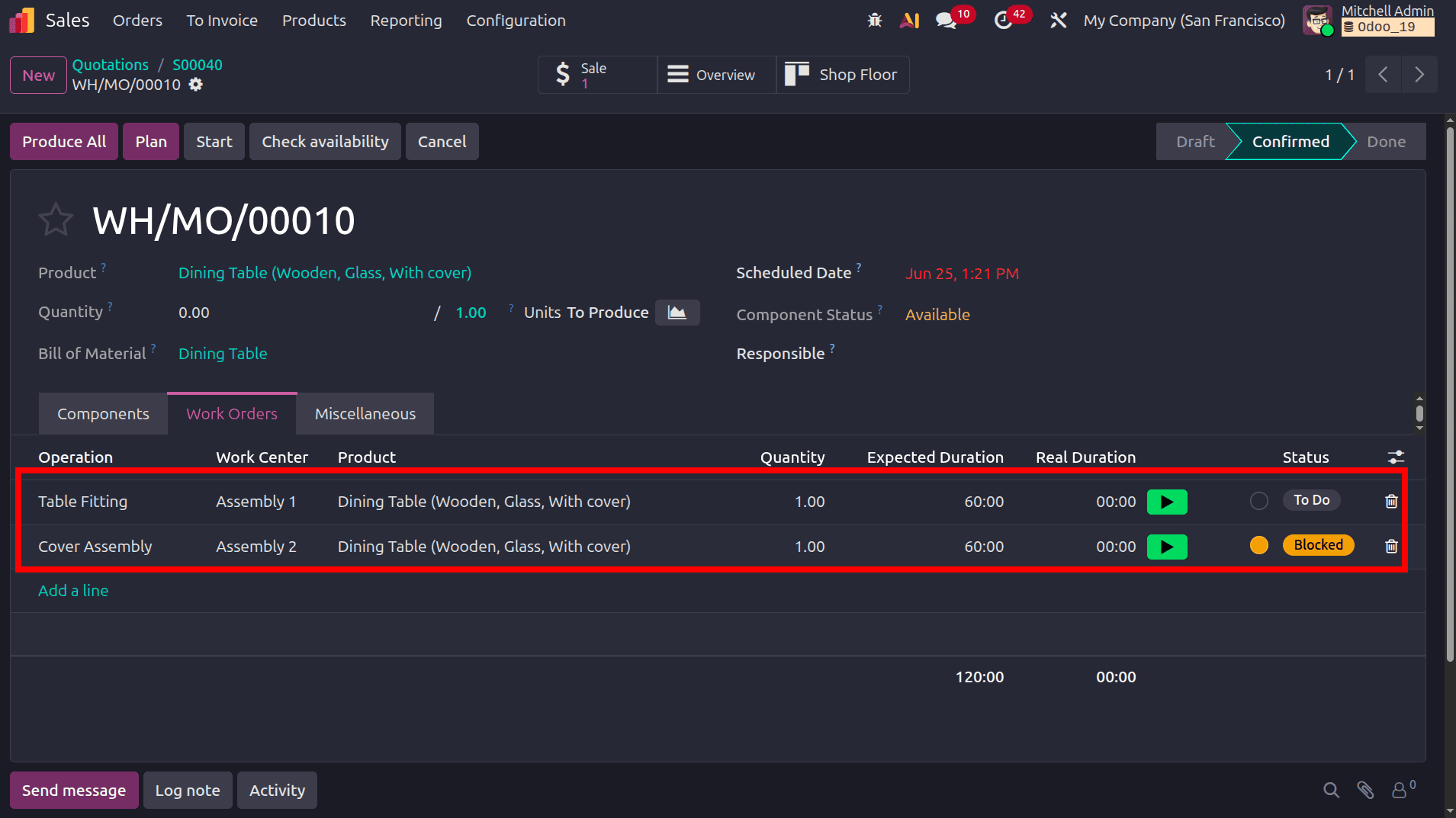Open the Sale smart button

click(x=597, y=75)
